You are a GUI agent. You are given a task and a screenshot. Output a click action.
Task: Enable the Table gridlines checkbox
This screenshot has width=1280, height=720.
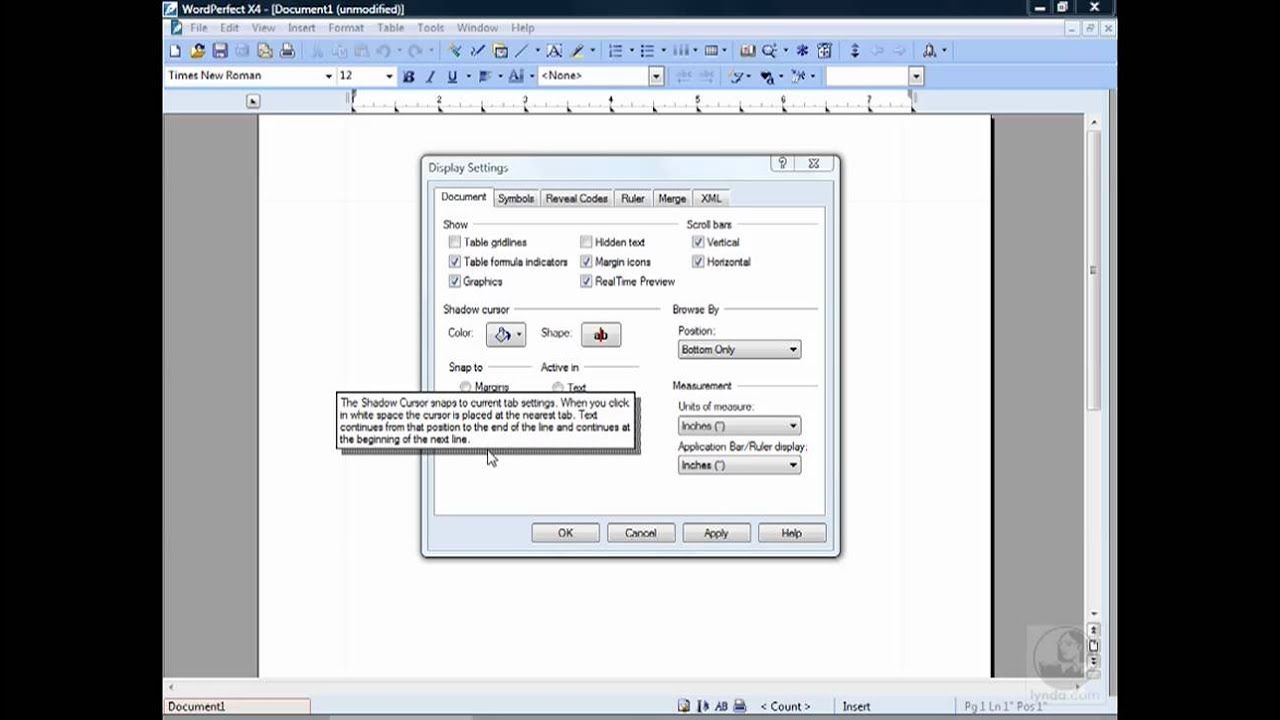(x=455, y=242)
